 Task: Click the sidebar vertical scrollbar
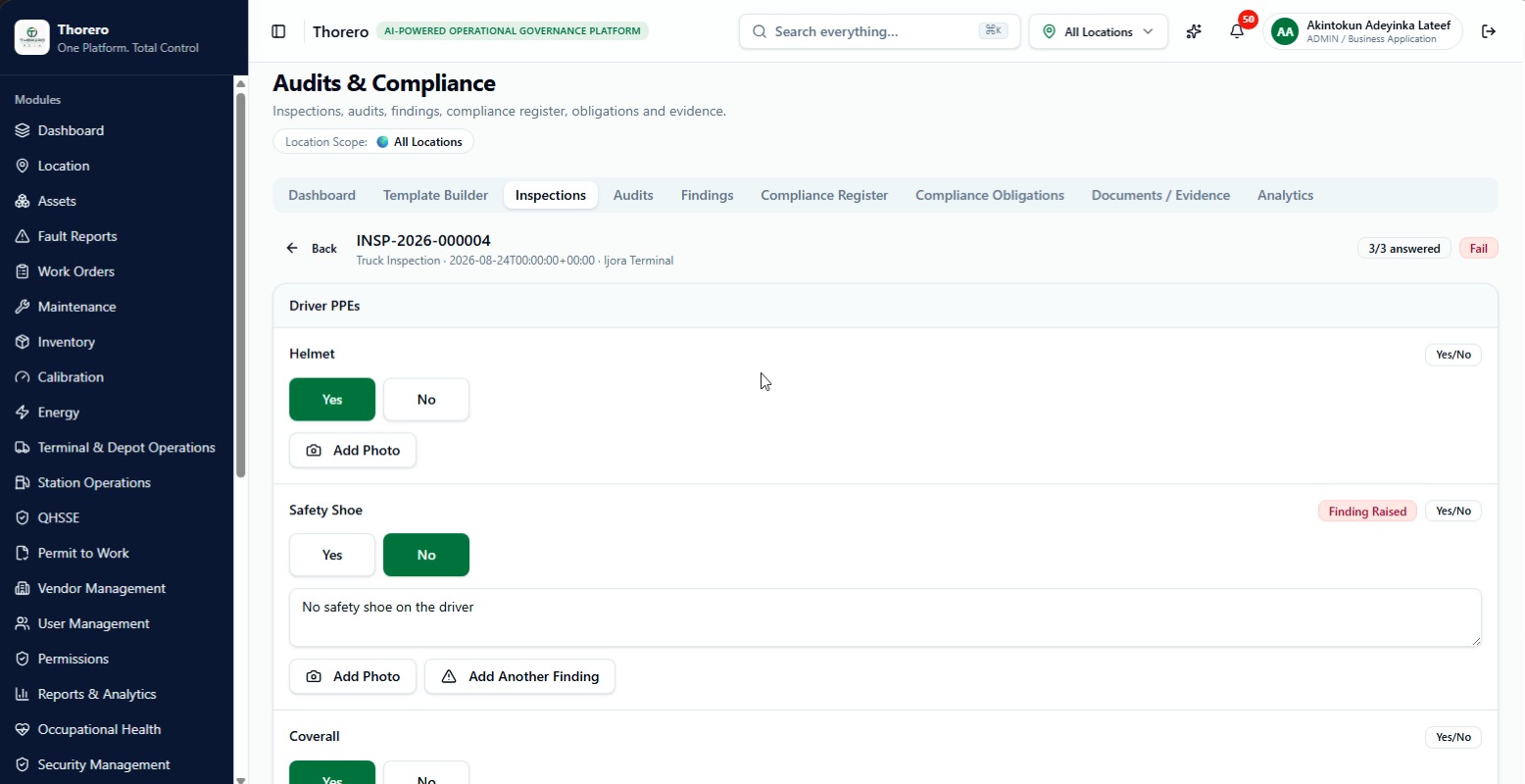click(x=241, y=284)
